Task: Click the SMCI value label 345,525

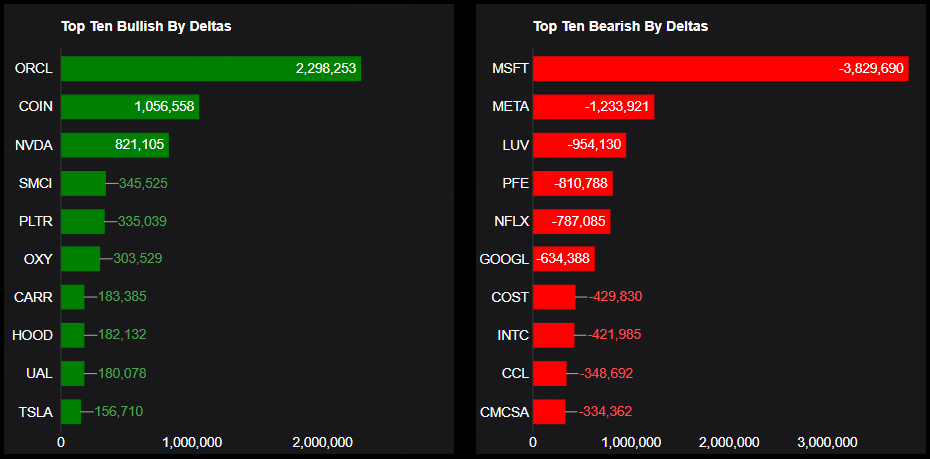Action: click(143, 183)
